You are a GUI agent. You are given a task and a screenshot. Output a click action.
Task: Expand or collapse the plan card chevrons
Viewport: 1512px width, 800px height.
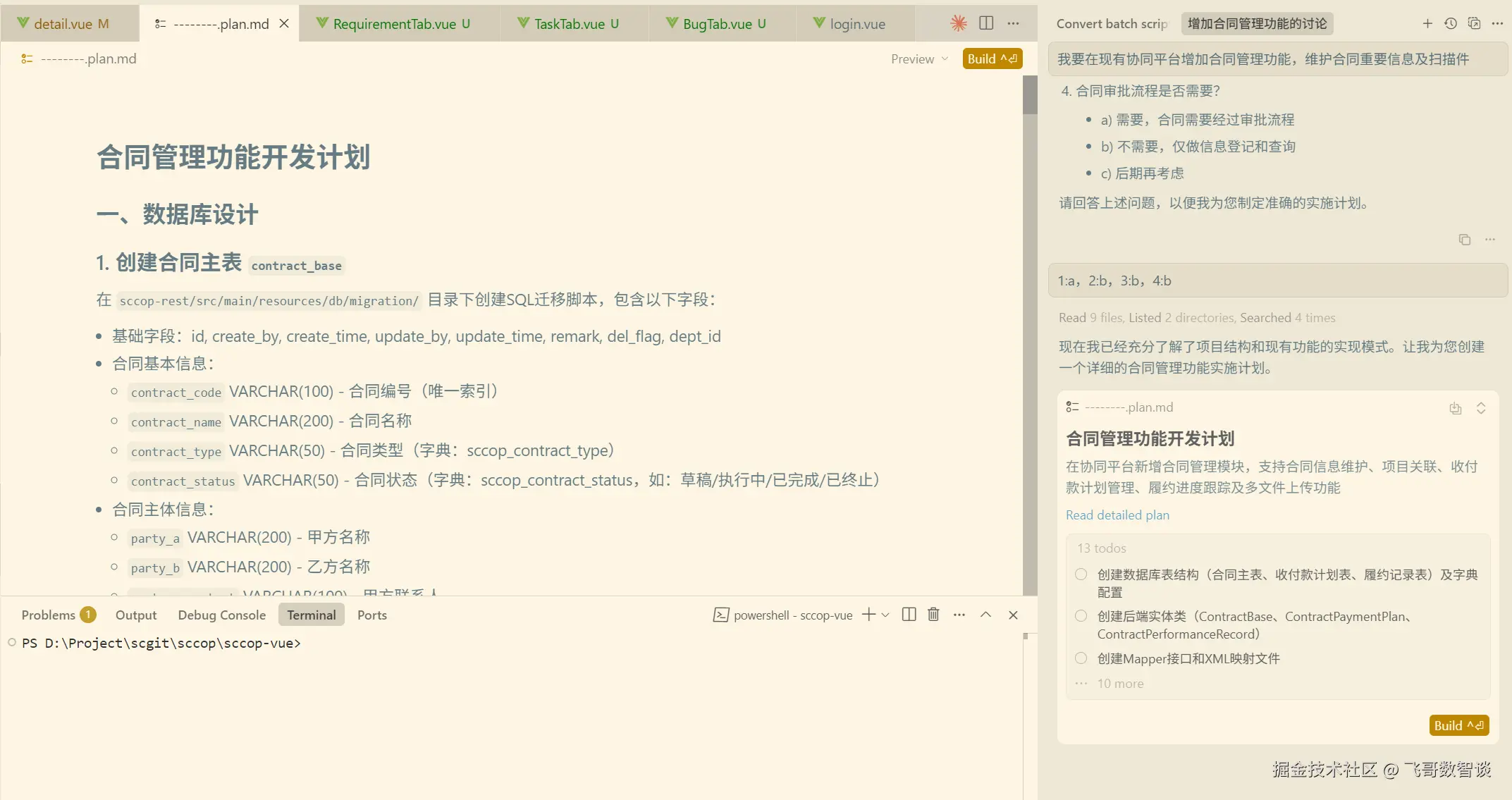pos(1481,408)
